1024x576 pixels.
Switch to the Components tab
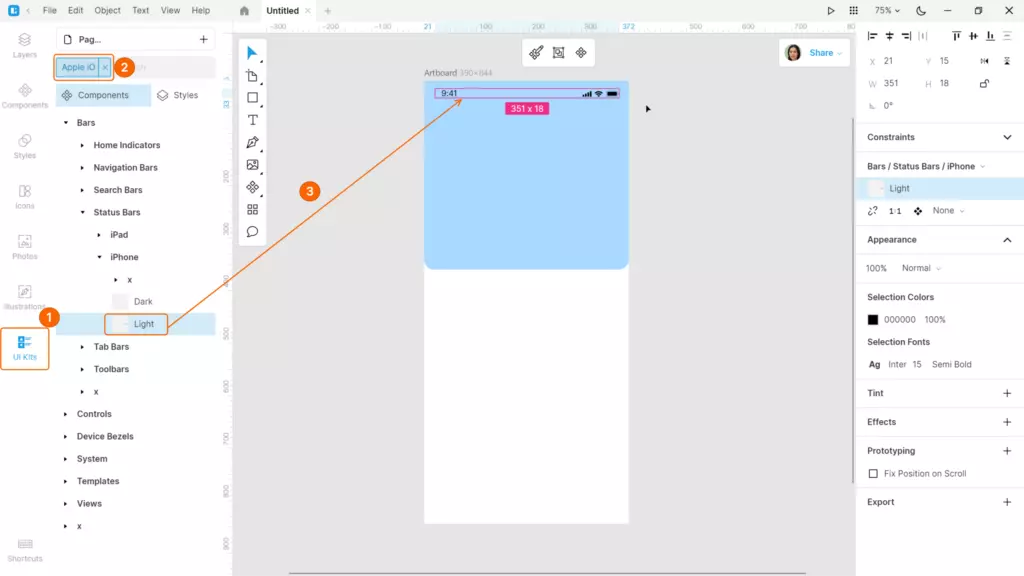click(x=103, y=95)
